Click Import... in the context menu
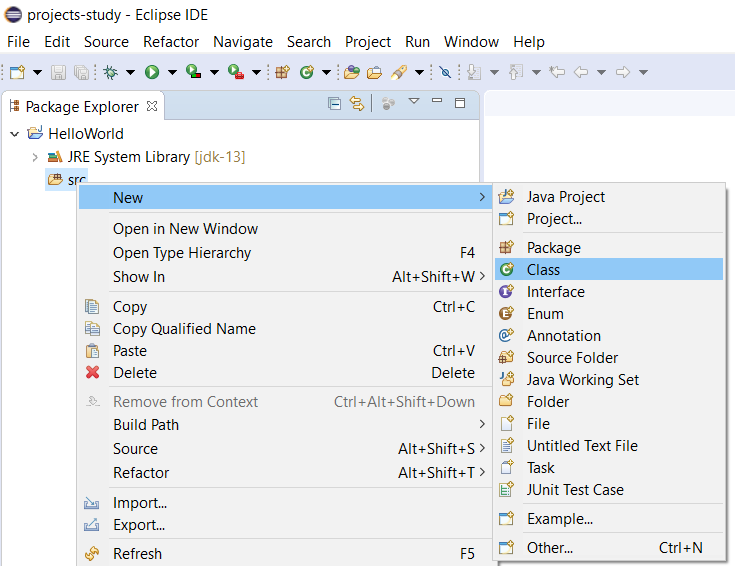Screen dimensions: 735x566 pyautogui.click(x=285, y=503)
